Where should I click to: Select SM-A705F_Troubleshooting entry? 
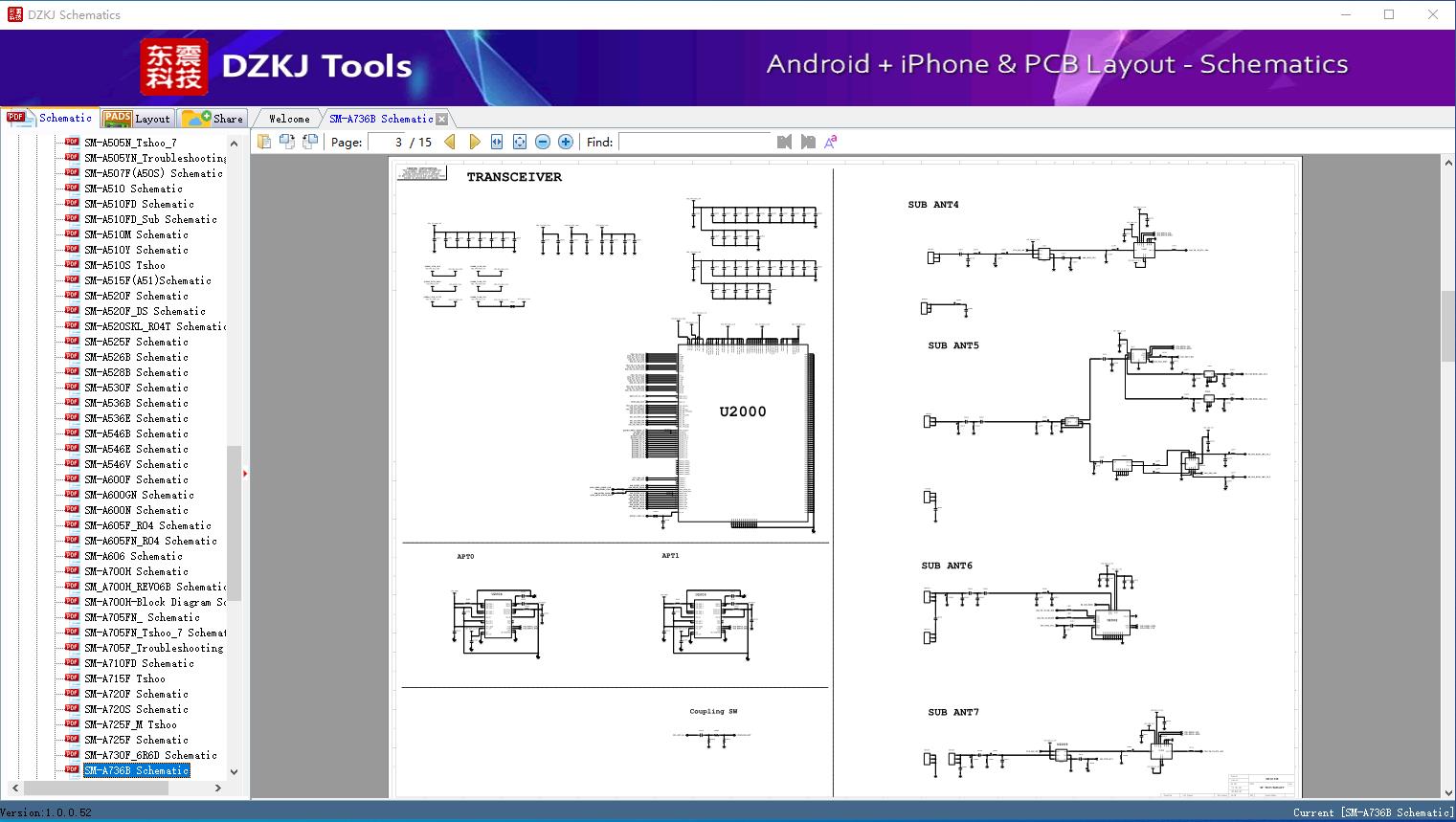coord(153,648)
